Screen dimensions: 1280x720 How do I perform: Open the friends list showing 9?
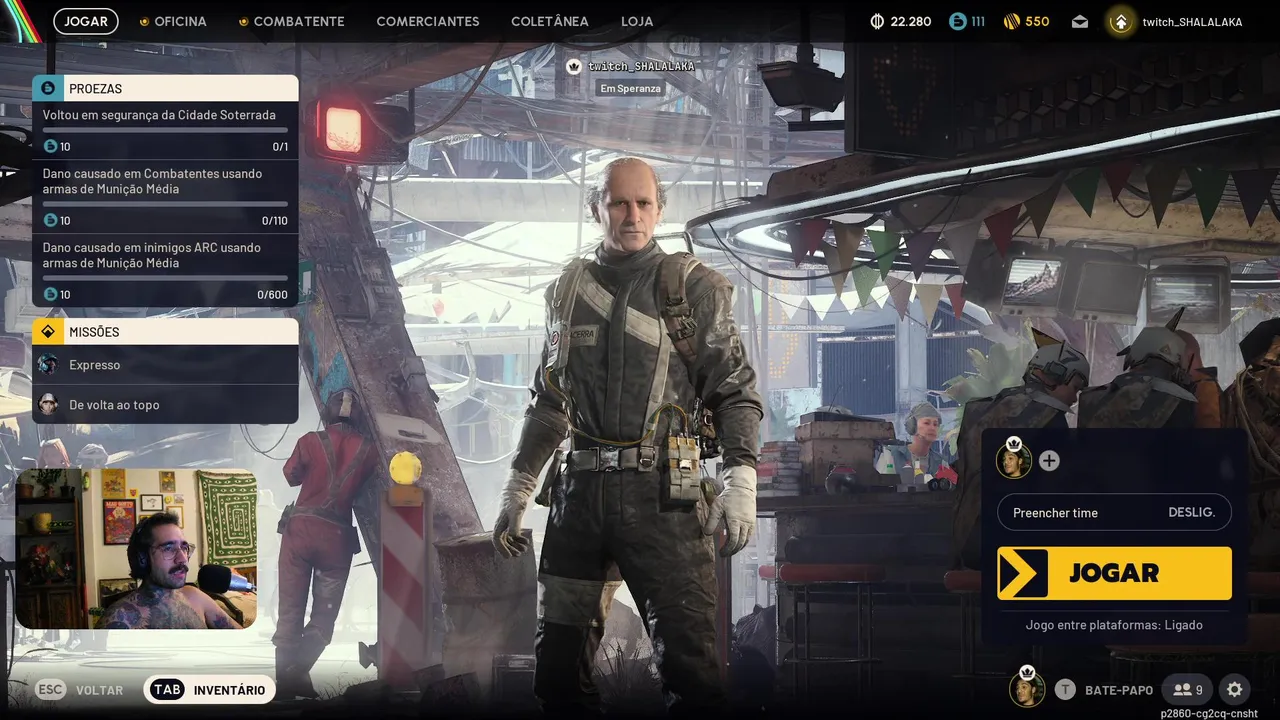click(x=1188, y=690)
